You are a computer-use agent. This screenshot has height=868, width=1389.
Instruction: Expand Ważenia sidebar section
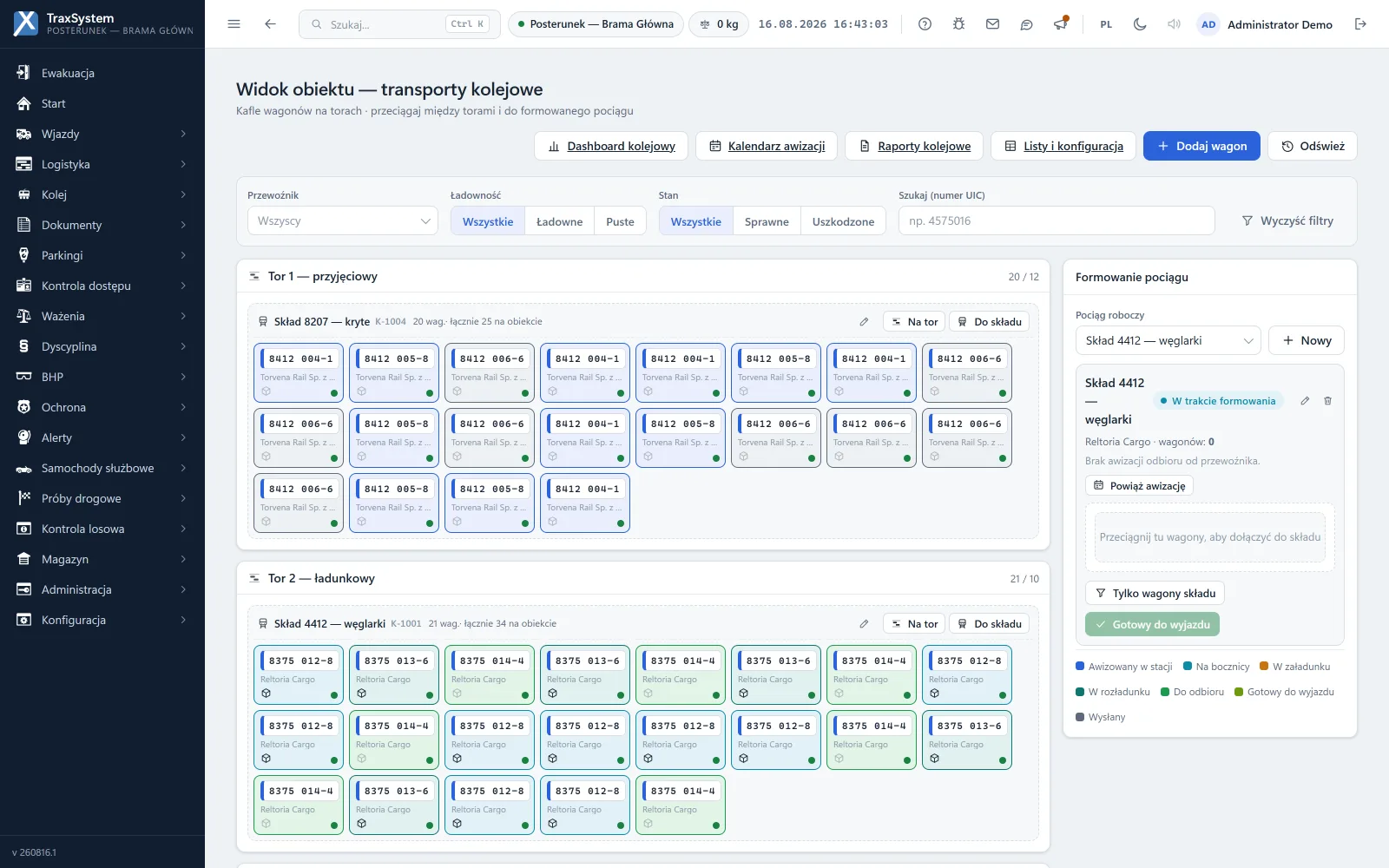(x=102, y=316)
